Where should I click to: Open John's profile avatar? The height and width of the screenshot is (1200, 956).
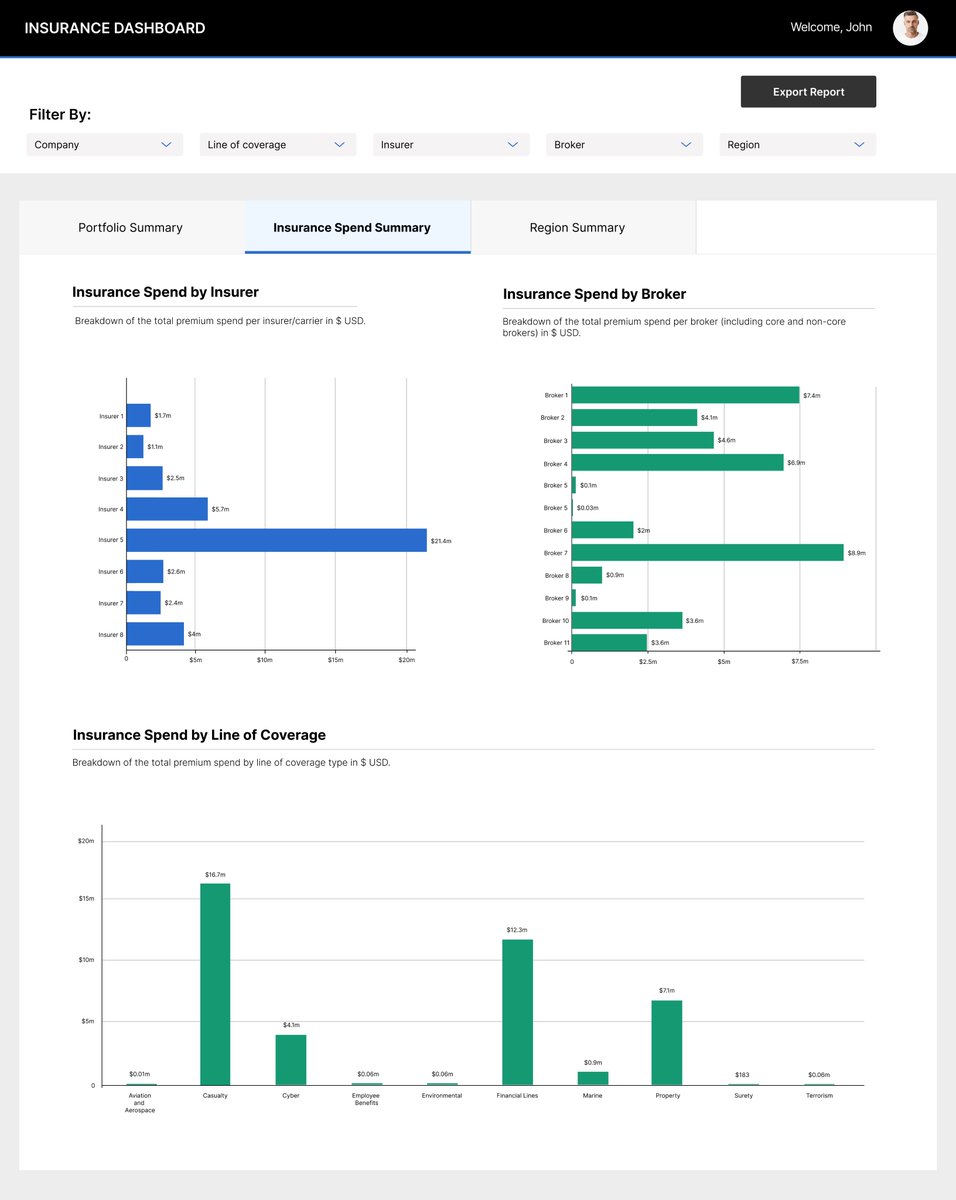pos(910,28)
